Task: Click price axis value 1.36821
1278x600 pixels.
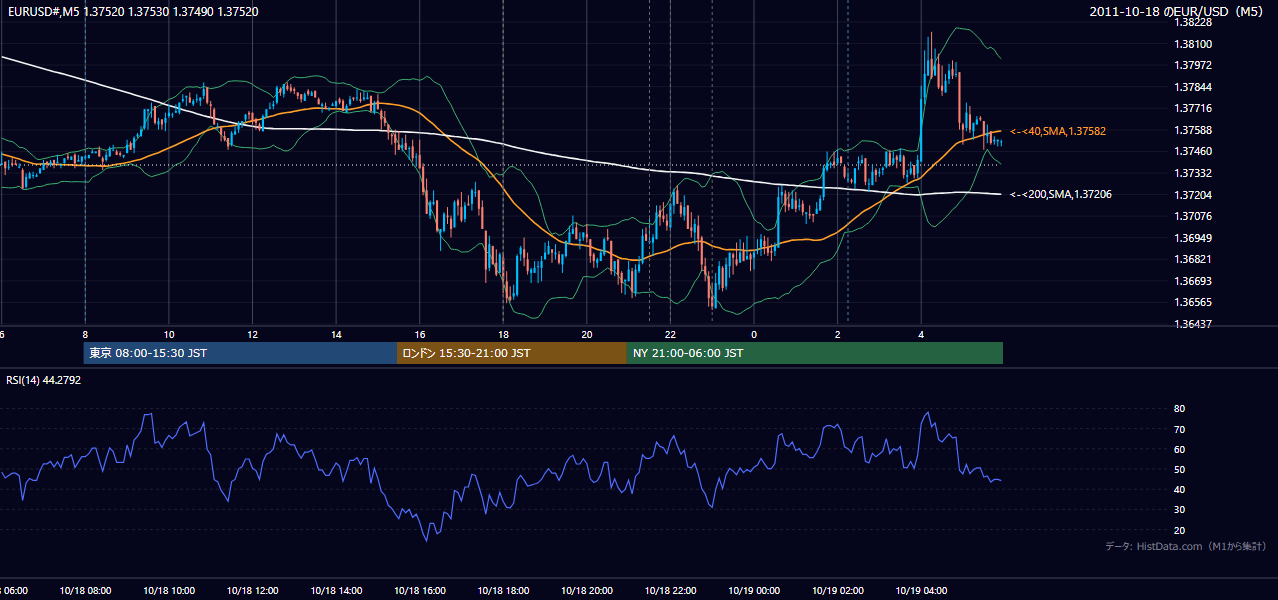Action: click(x=1194, y=259)
